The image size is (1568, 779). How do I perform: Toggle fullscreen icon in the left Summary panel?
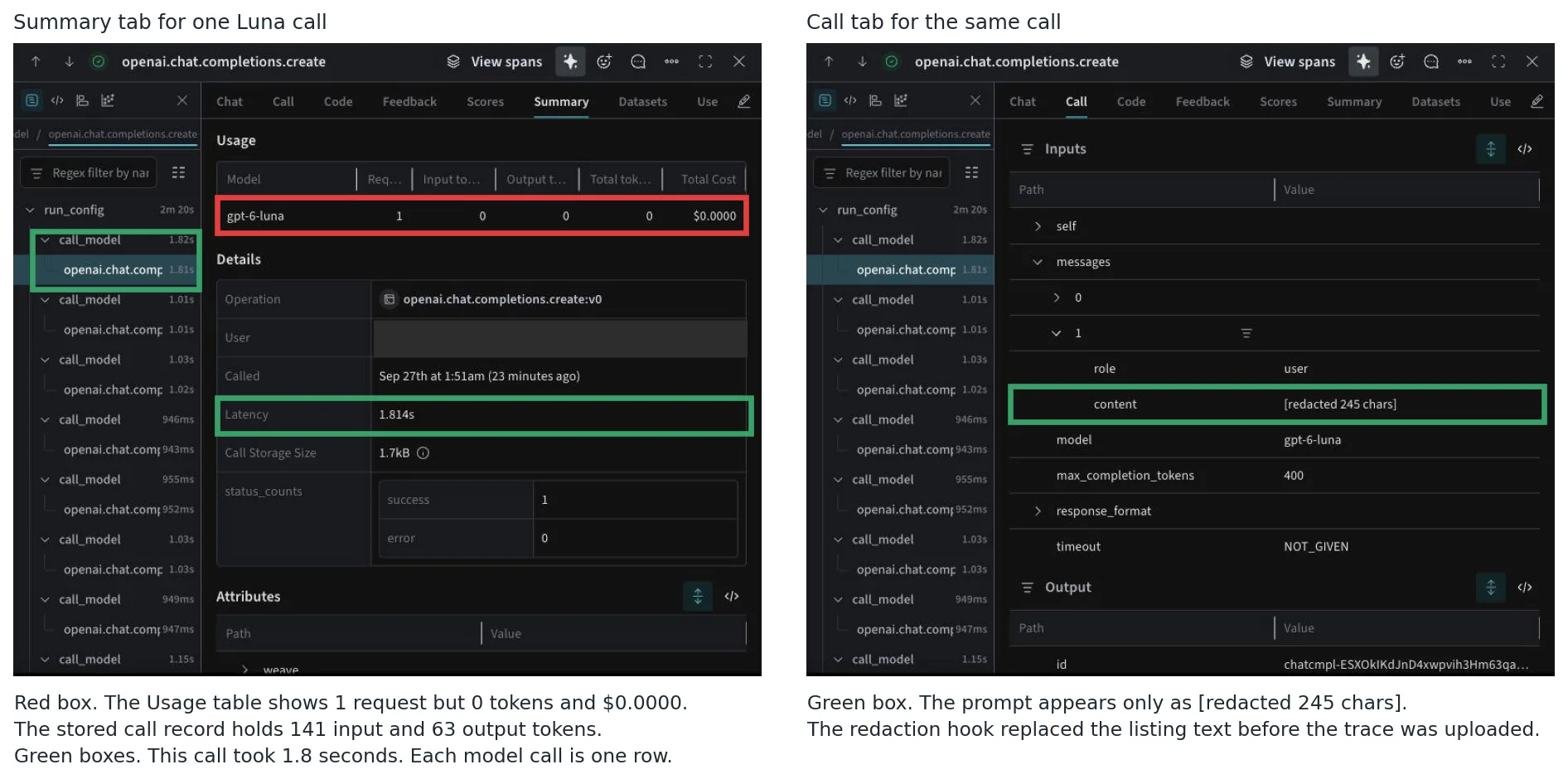coord(705,61)
